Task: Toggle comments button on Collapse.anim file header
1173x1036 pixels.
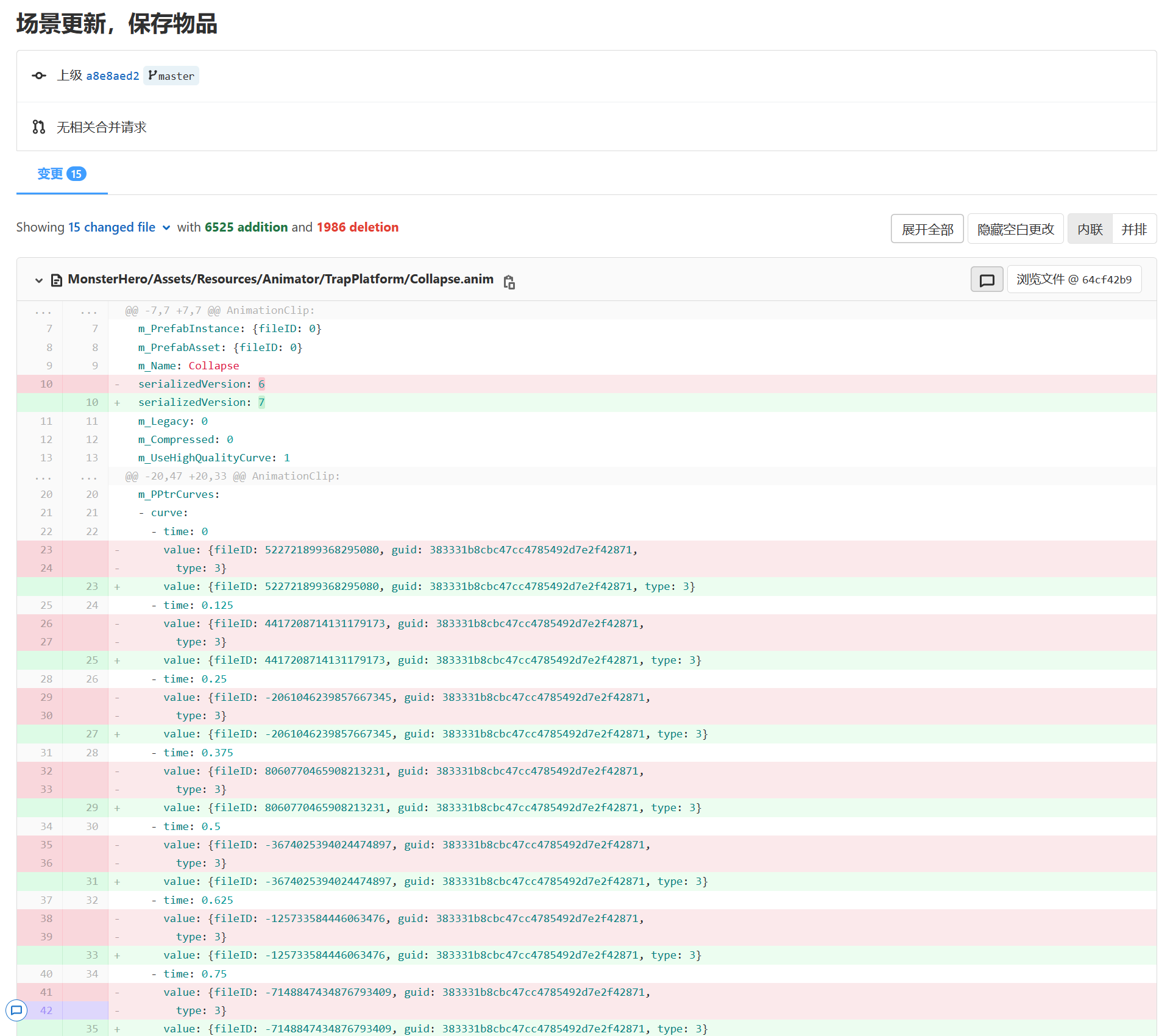Action: (x=987, y=280)
